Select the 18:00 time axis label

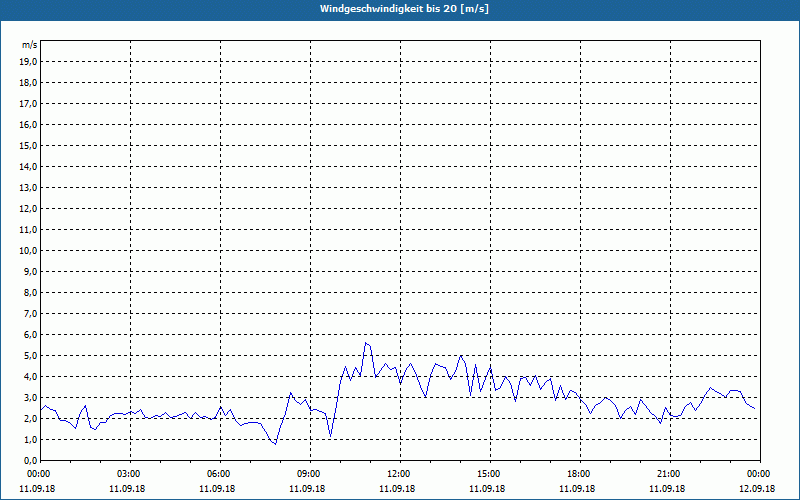point(578,474)
